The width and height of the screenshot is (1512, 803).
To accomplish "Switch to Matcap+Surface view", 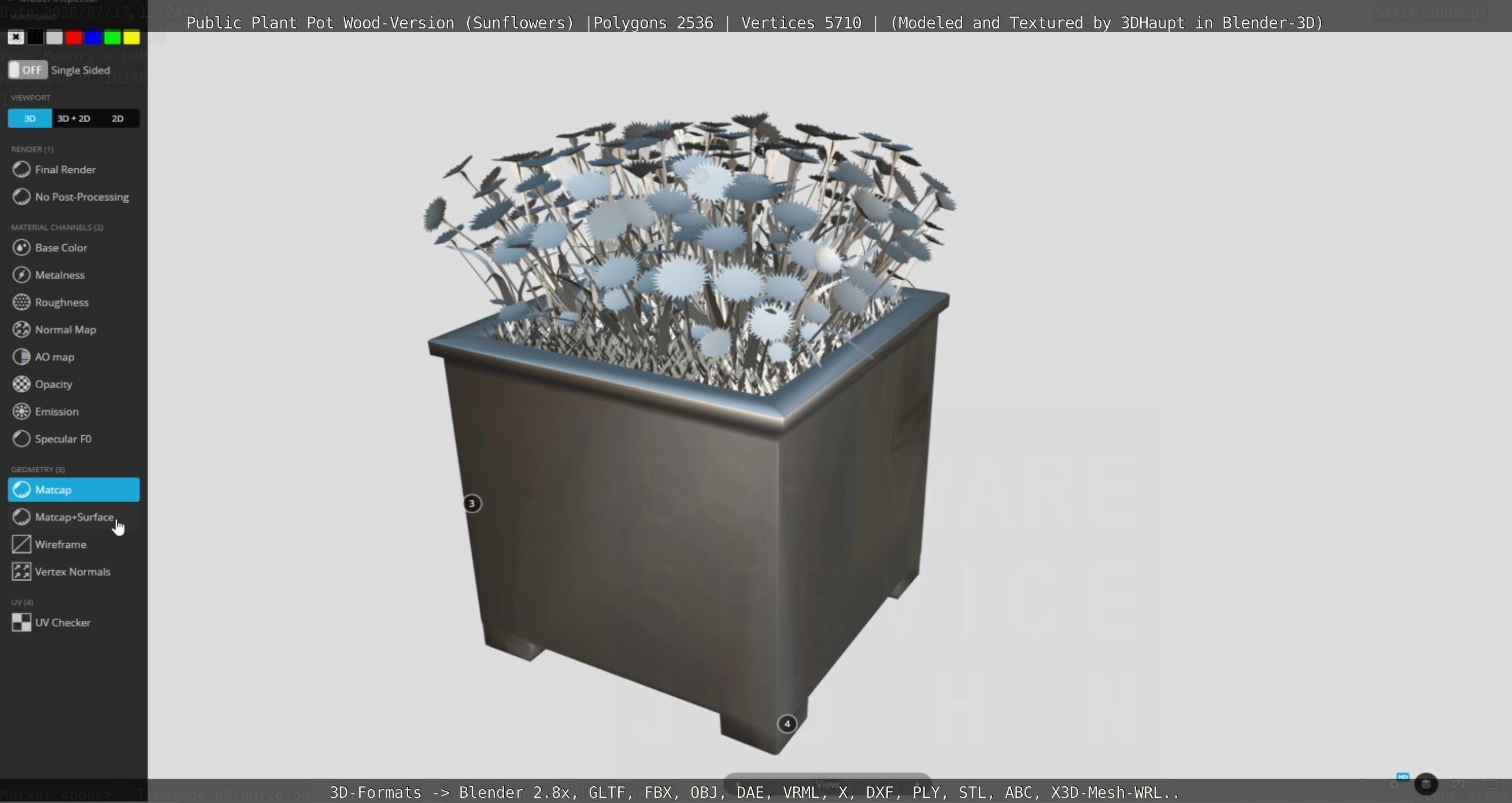I will coord(73,517).
